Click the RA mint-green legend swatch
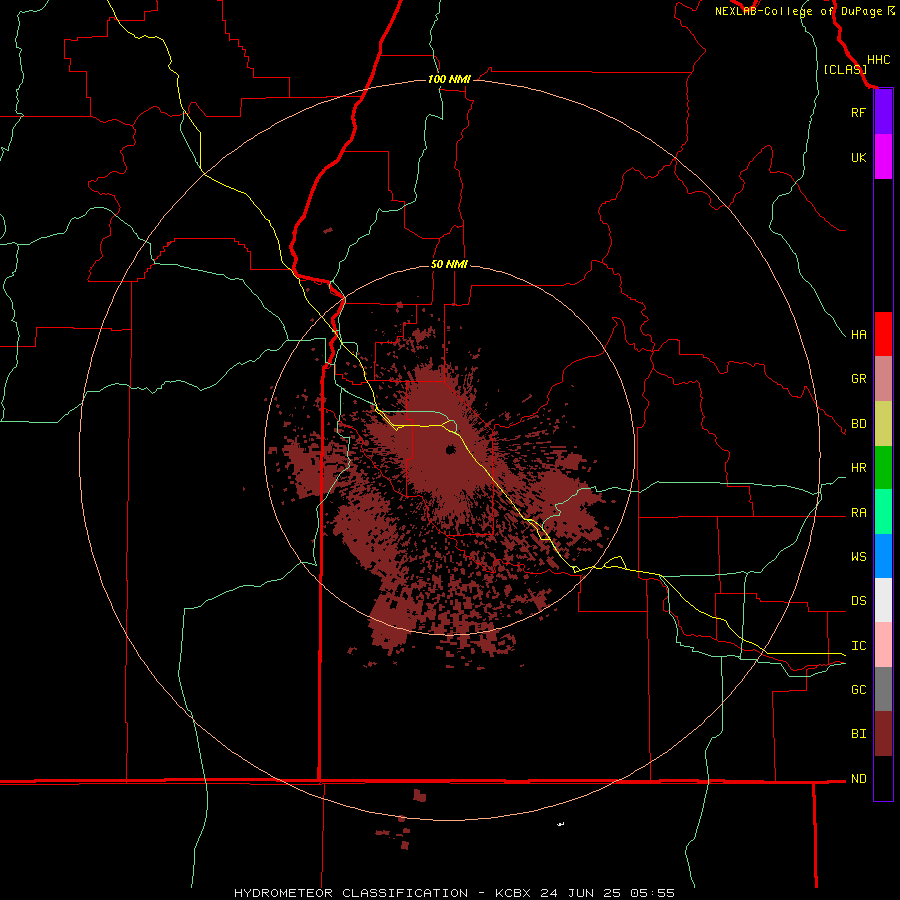The width and height of the screenshot is (900, 900). tap(883, 512)
